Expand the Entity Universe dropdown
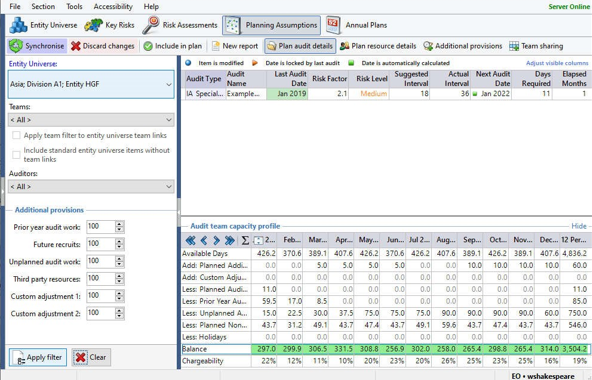592x380 pixels. click(x=169, y=84)
